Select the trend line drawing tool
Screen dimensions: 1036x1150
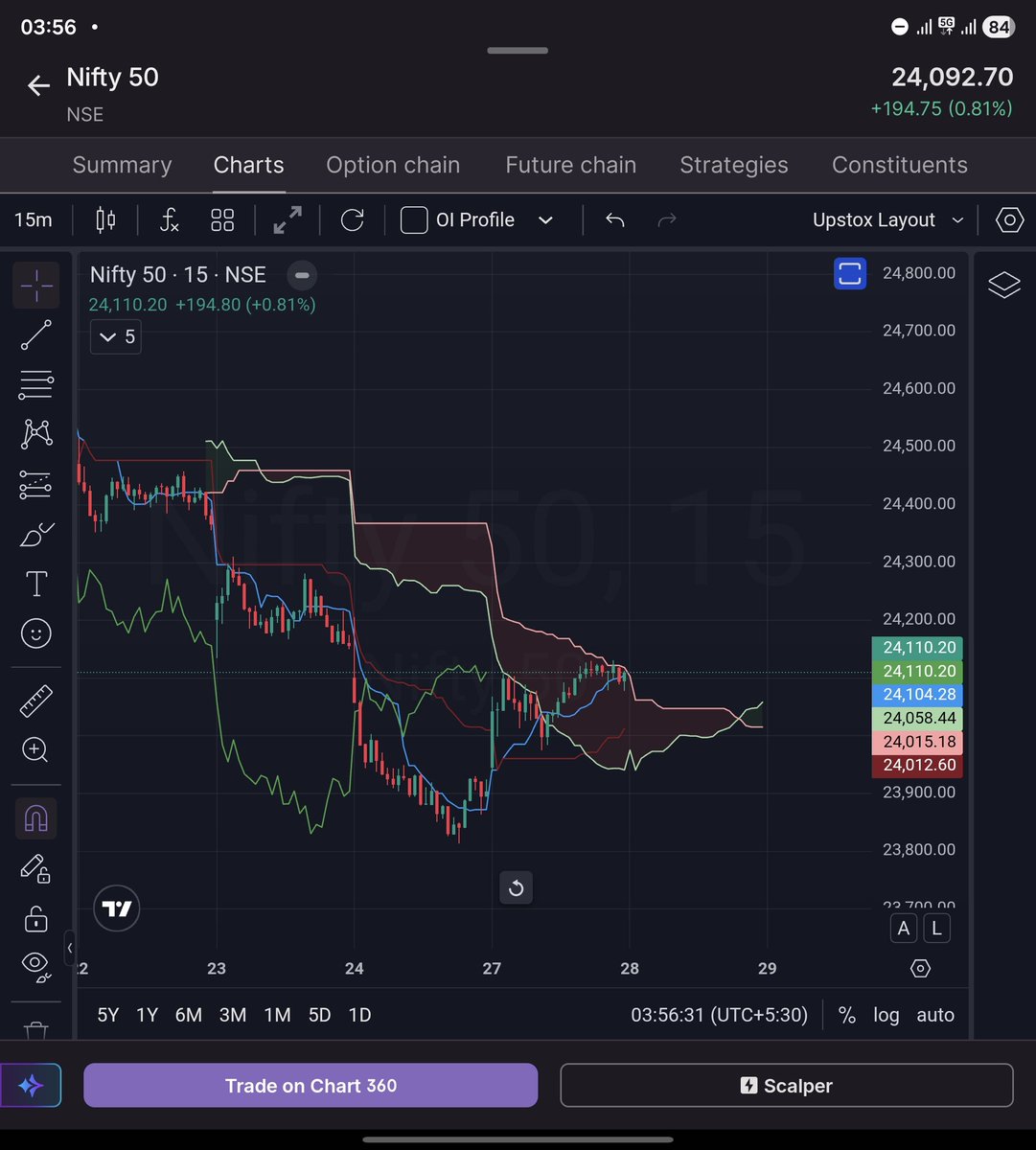pos(36,335)
